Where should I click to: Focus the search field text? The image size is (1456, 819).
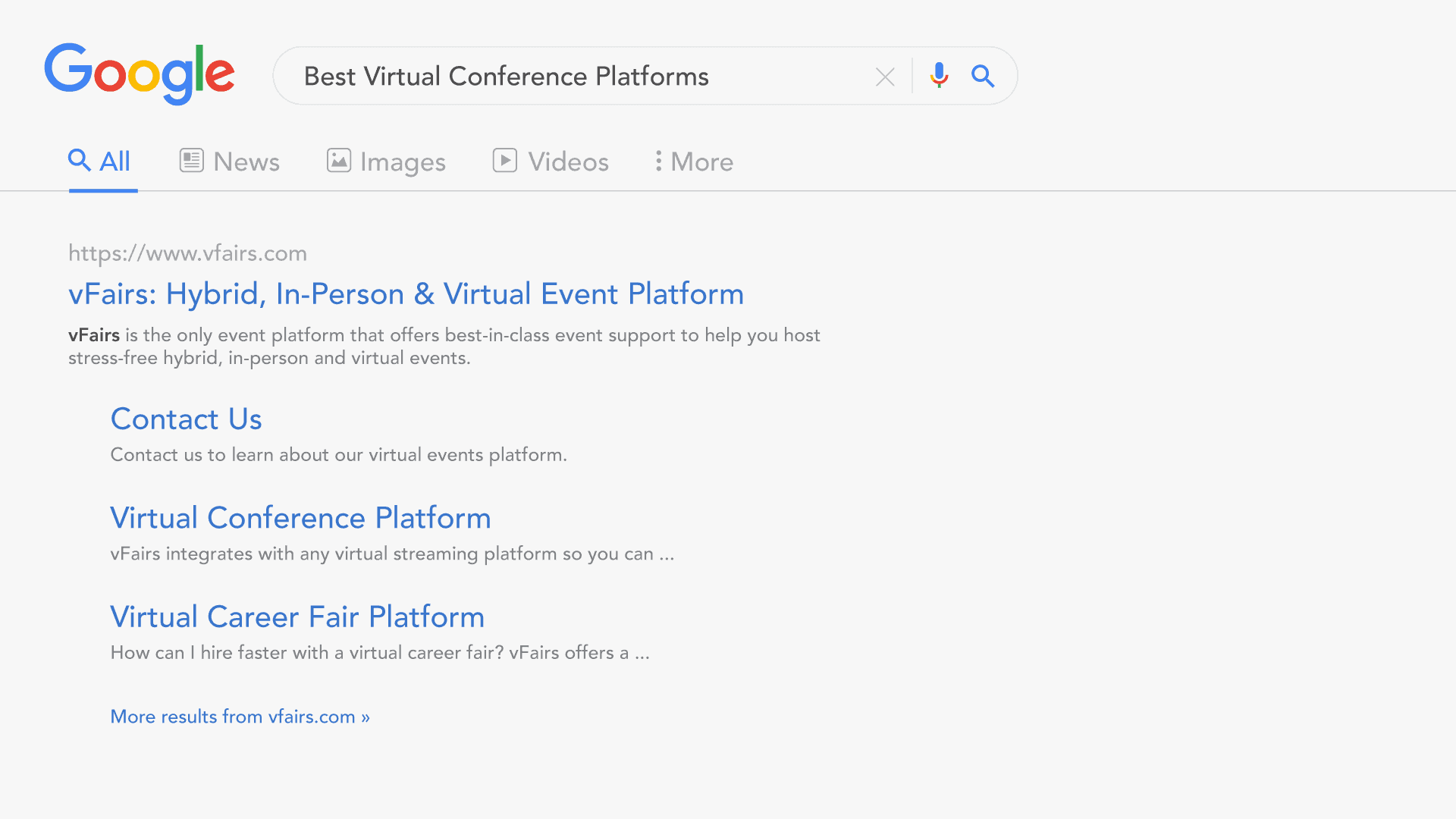tap(506, 77)
